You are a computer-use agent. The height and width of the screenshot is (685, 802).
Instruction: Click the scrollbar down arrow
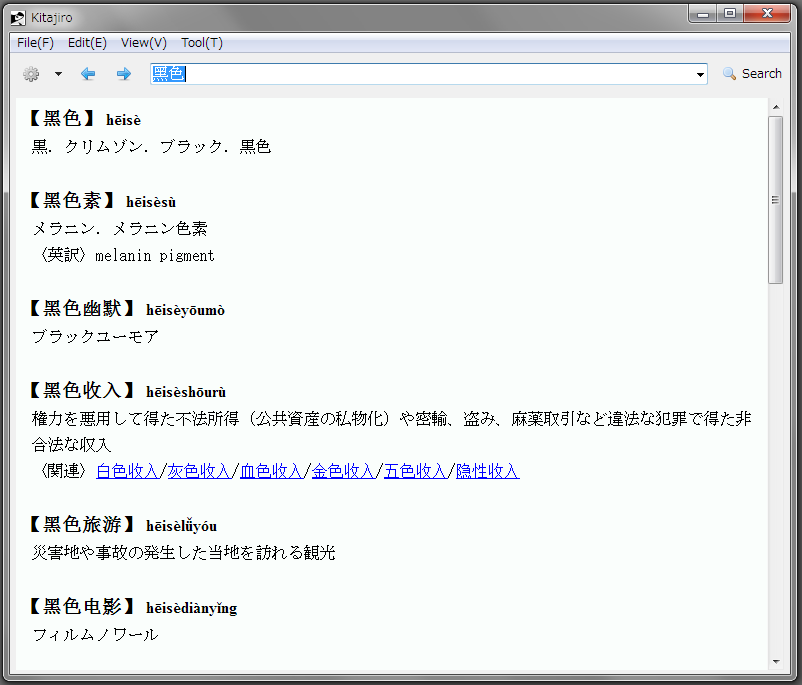coord(776,662)
